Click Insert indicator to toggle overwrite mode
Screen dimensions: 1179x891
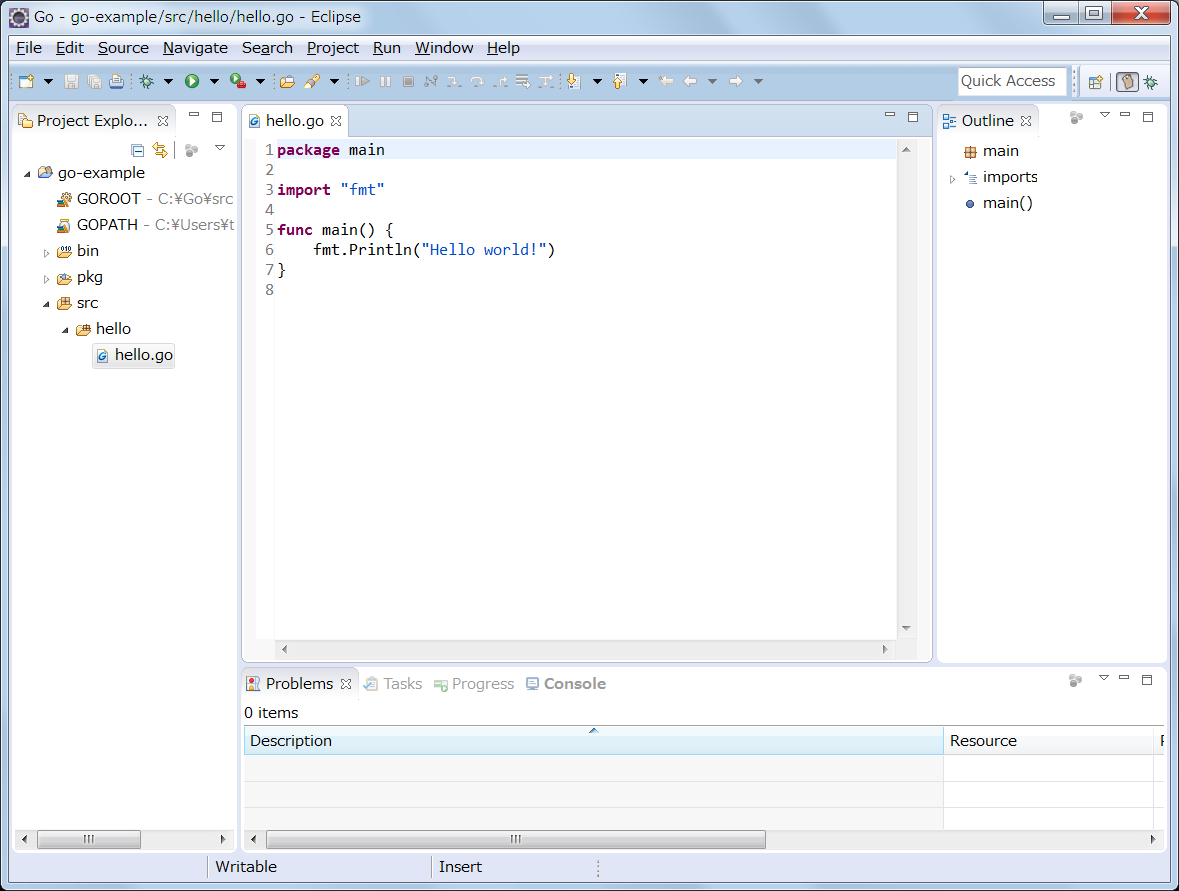(460, 866)
